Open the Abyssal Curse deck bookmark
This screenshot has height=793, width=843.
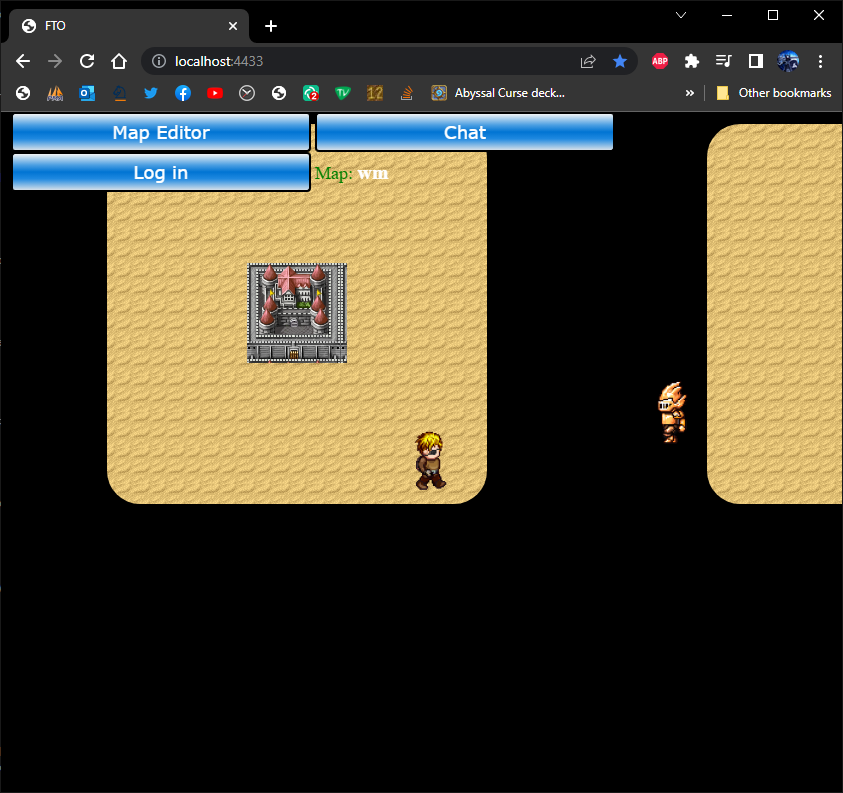pyautogui.click(x=498, y=93)
